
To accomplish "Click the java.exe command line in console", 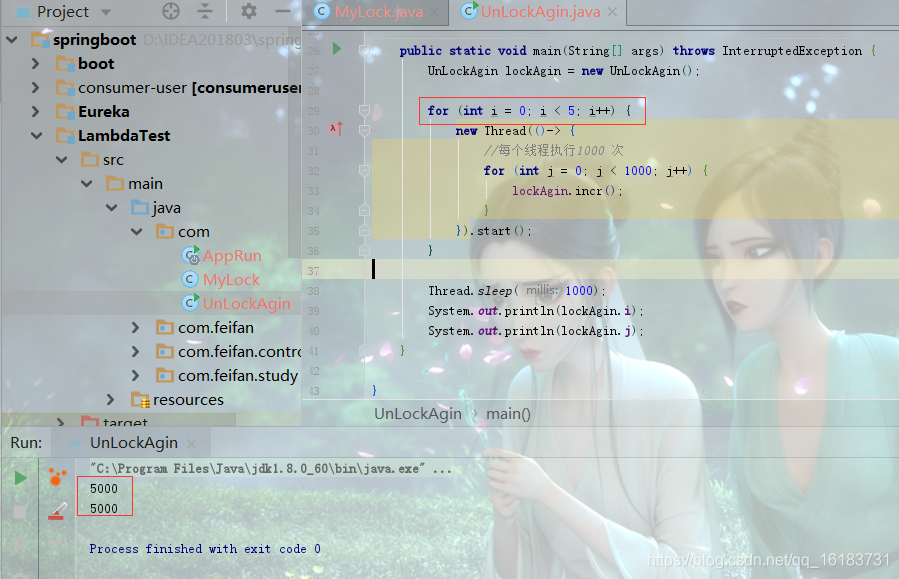I will click(271, 468).
